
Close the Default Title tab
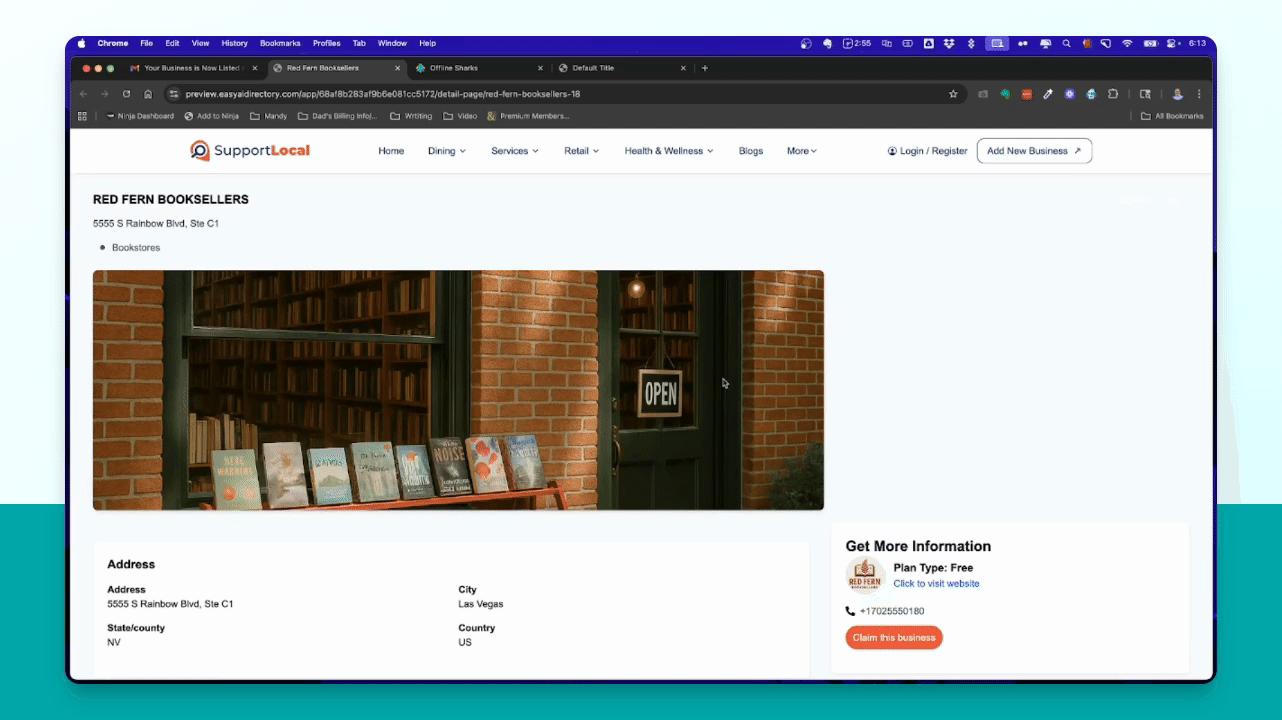click(684, 68)
